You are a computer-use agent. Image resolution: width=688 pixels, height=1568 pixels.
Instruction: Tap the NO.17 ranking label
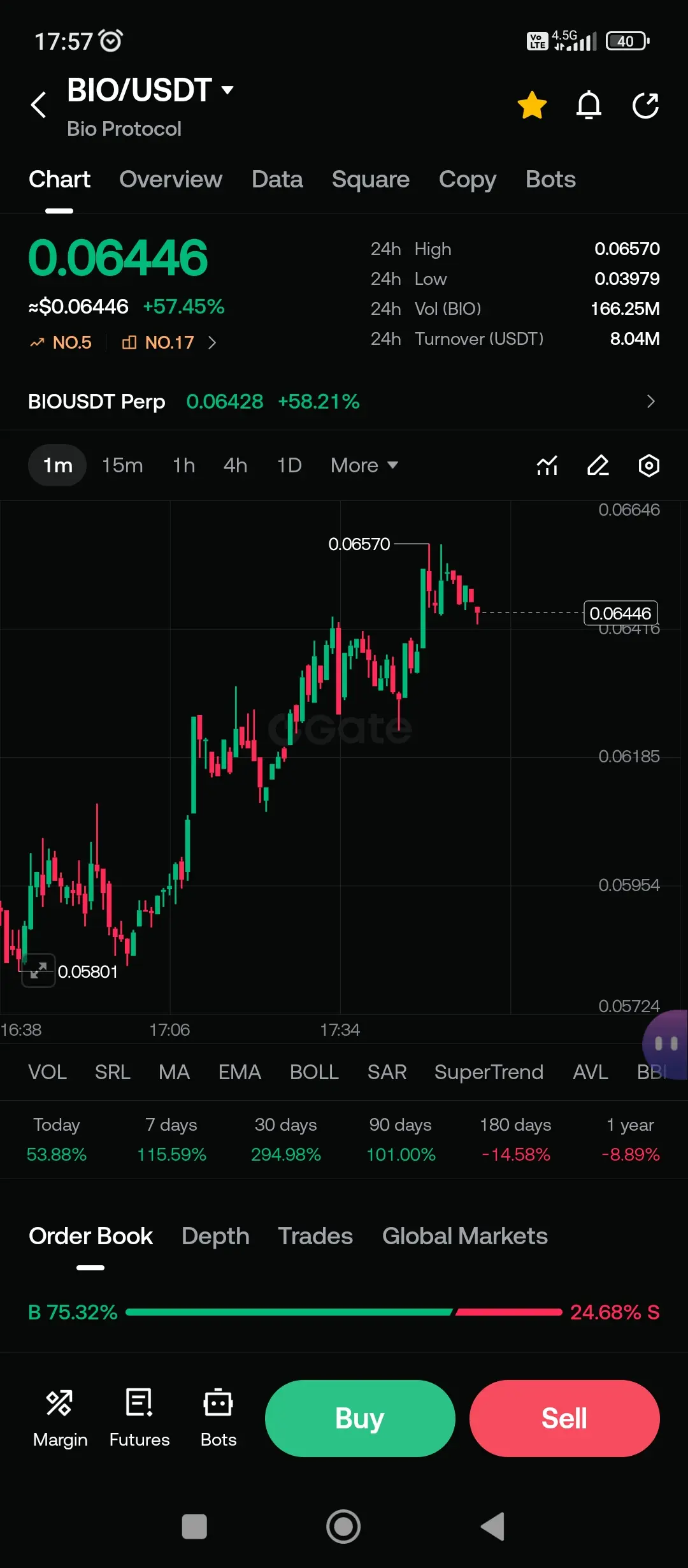tap(158, 342)
